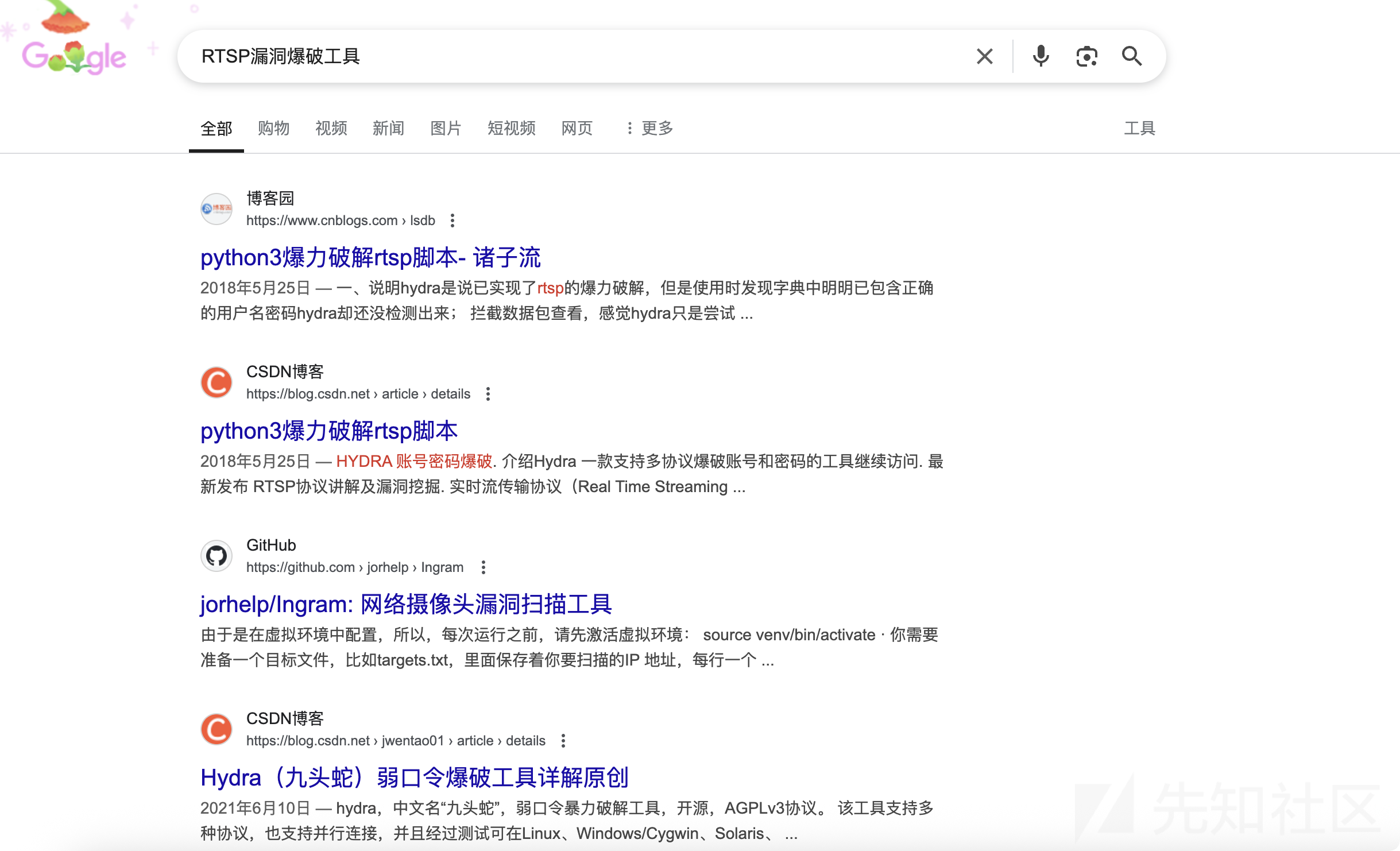Select the 全部 tab
Viewport: 1400px width, 851px height.
pyautogui.click(x=216, y=128)
